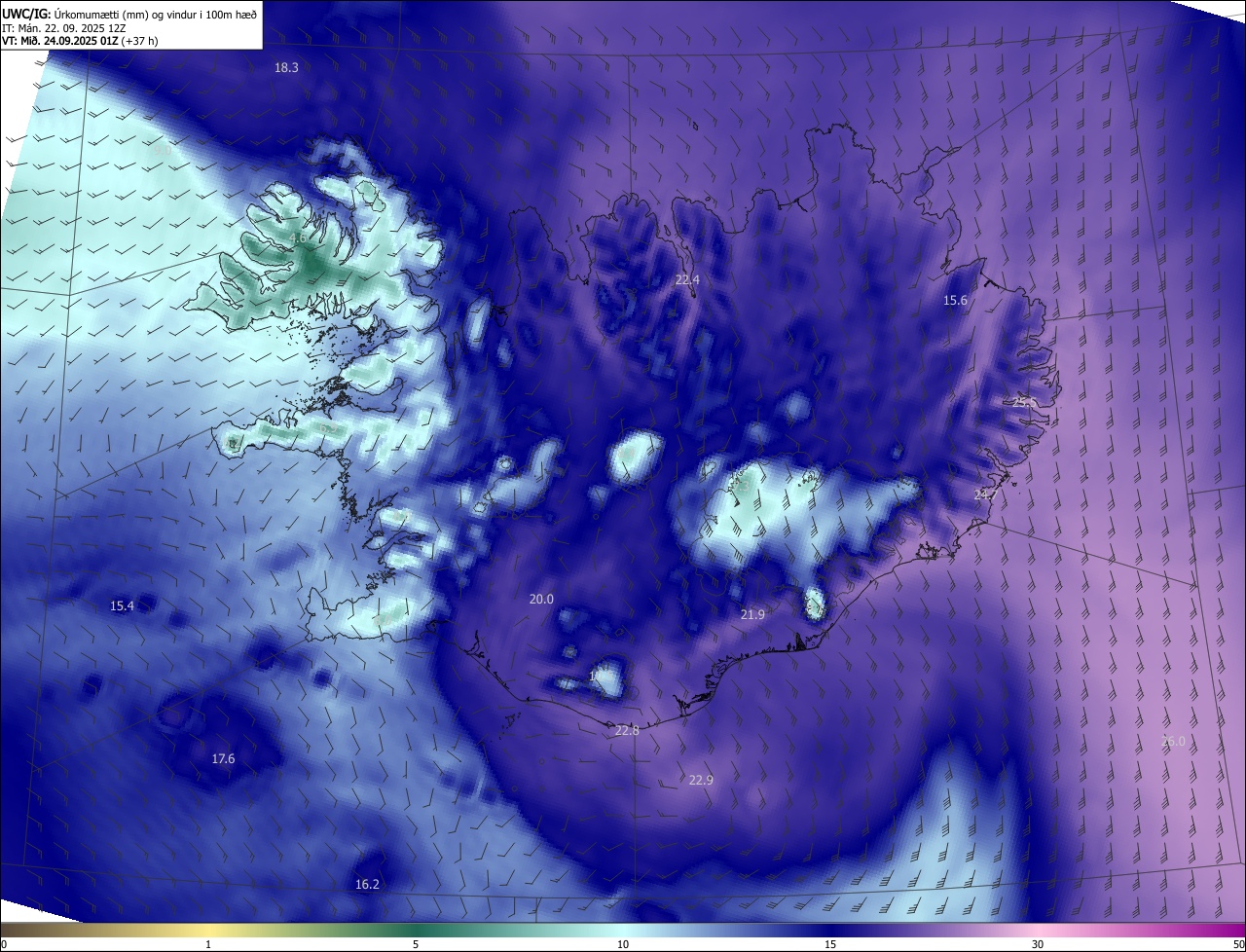Click the 18.3 value label on map
Image resolution: width=1246 pixels, height=952 pixels.
[286, 67]
